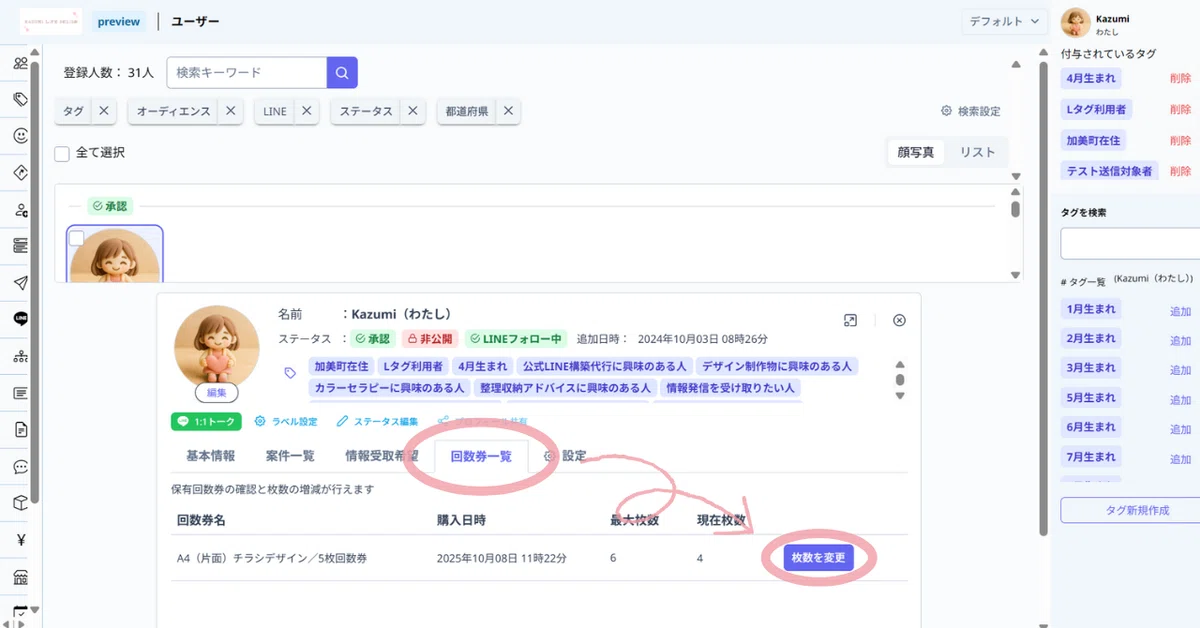
Task: Open the smiley face icon in sidebar
Action: coord(20,135)
